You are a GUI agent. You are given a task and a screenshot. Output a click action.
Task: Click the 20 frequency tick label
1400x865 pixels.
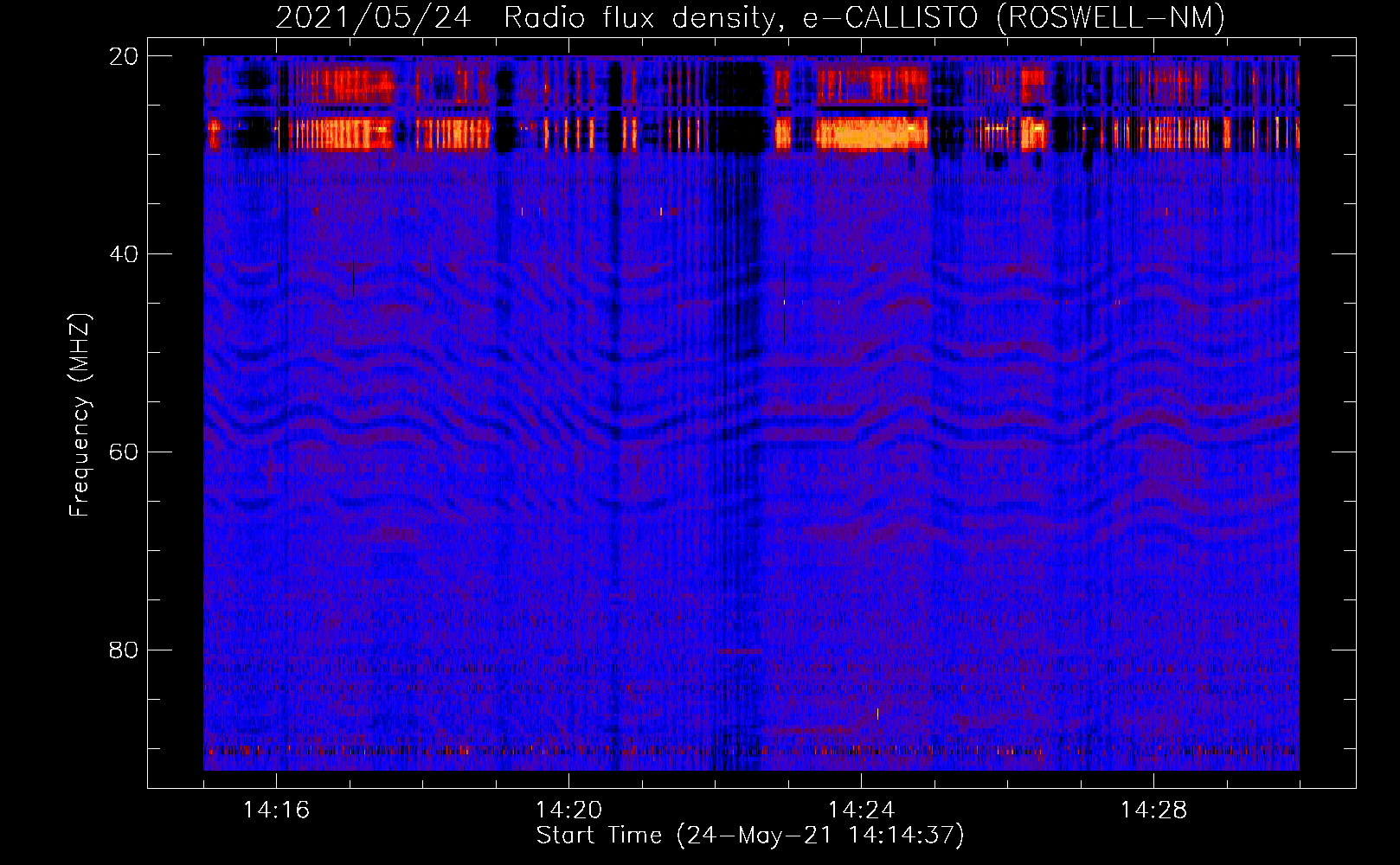pyautogui.click(x=124, y=56)
